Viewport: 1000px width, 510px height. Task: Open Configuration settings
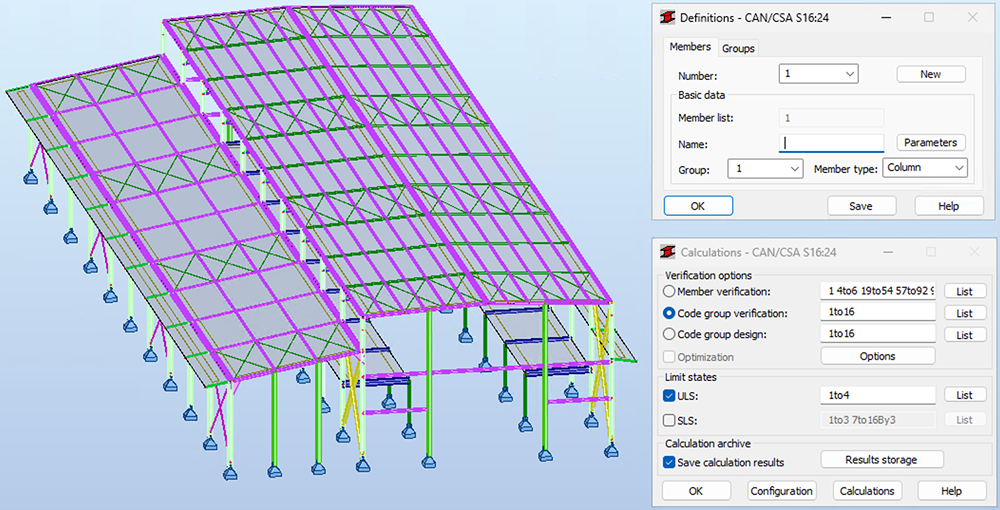(781, 491)
